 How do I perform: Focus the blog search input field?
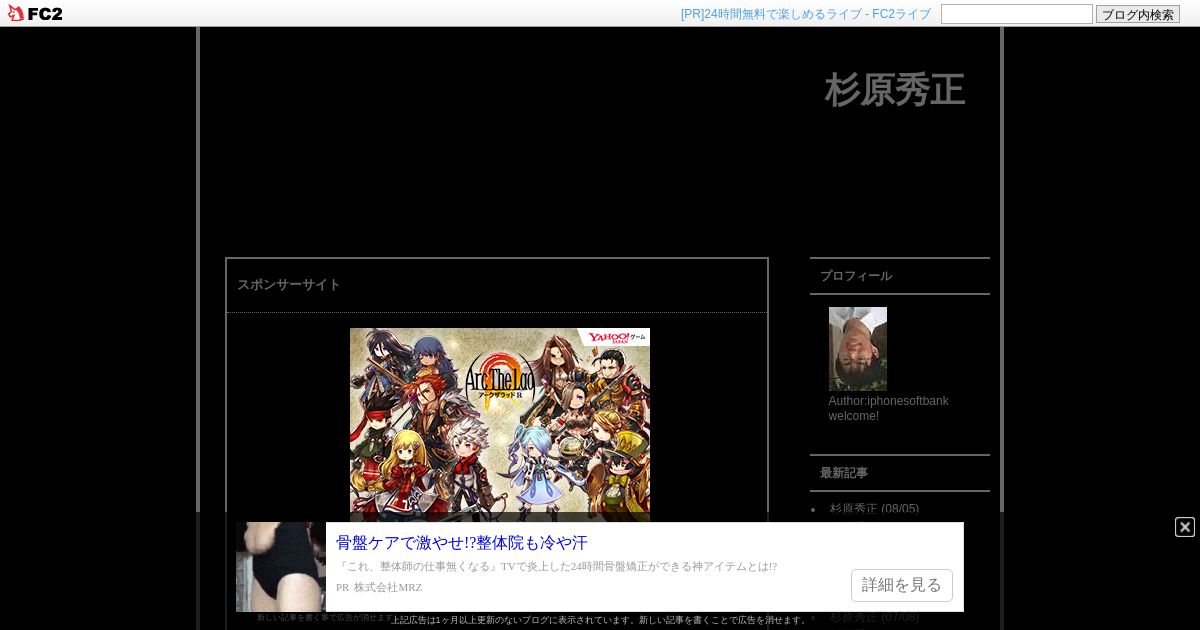[1017, 14]
